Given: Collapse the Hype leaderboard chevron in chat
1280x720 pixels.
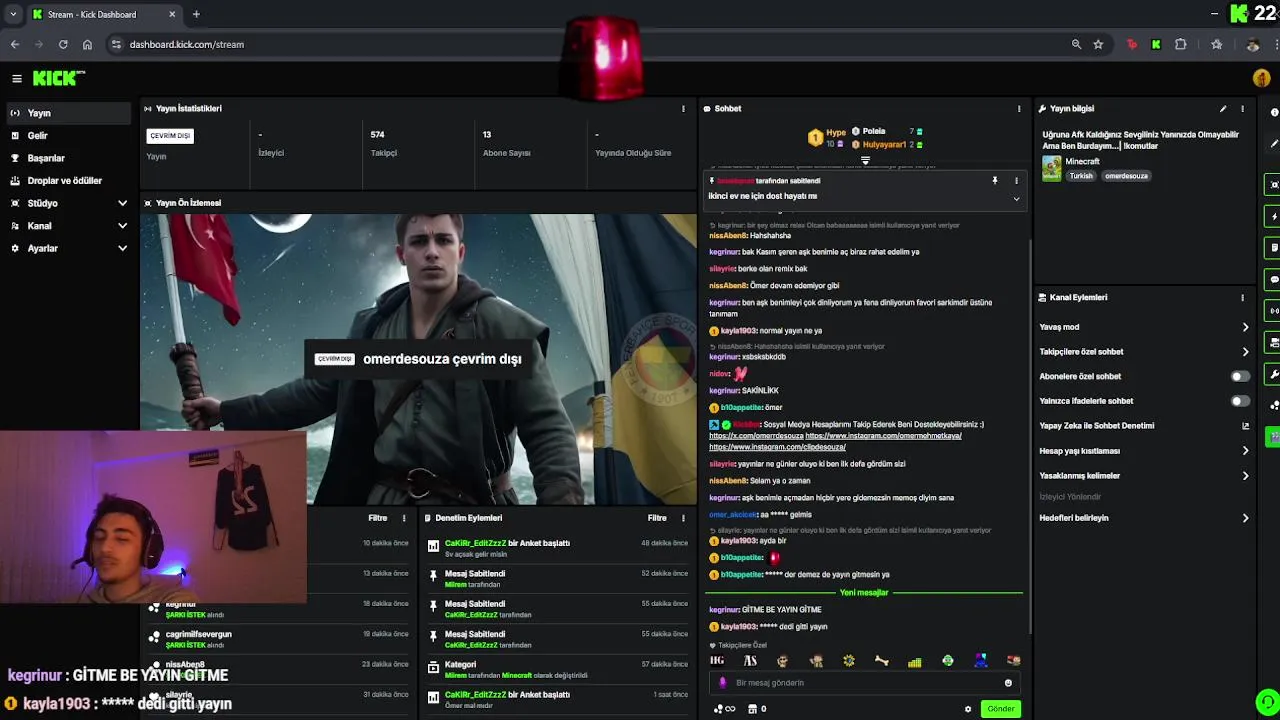Looking at the screenshot, I should [x=865, y=160].
